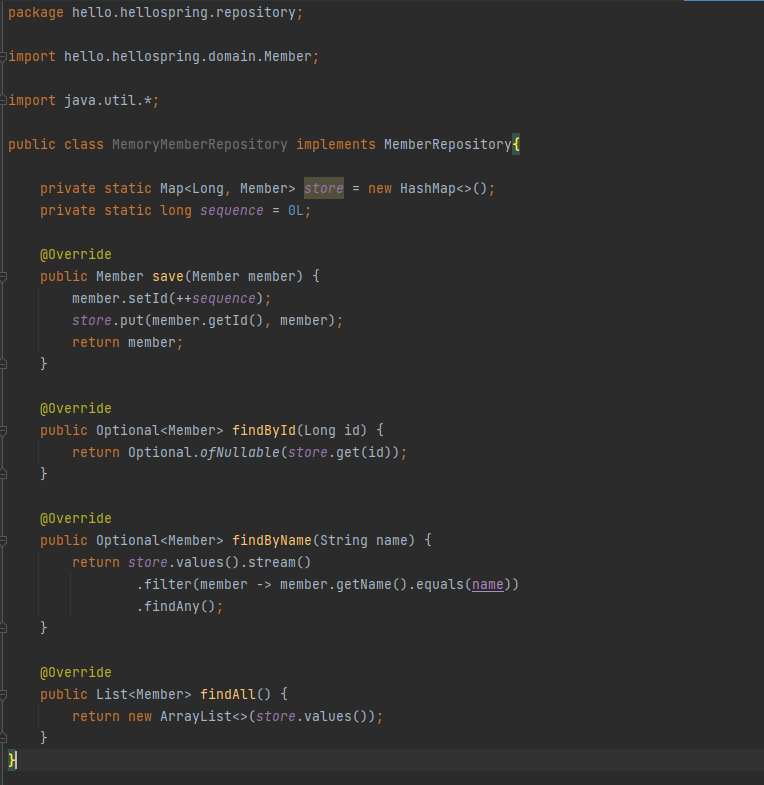The width and height of the screenshot is (764, 785).
Task: Click final closing brace of class
Action: 12,760
